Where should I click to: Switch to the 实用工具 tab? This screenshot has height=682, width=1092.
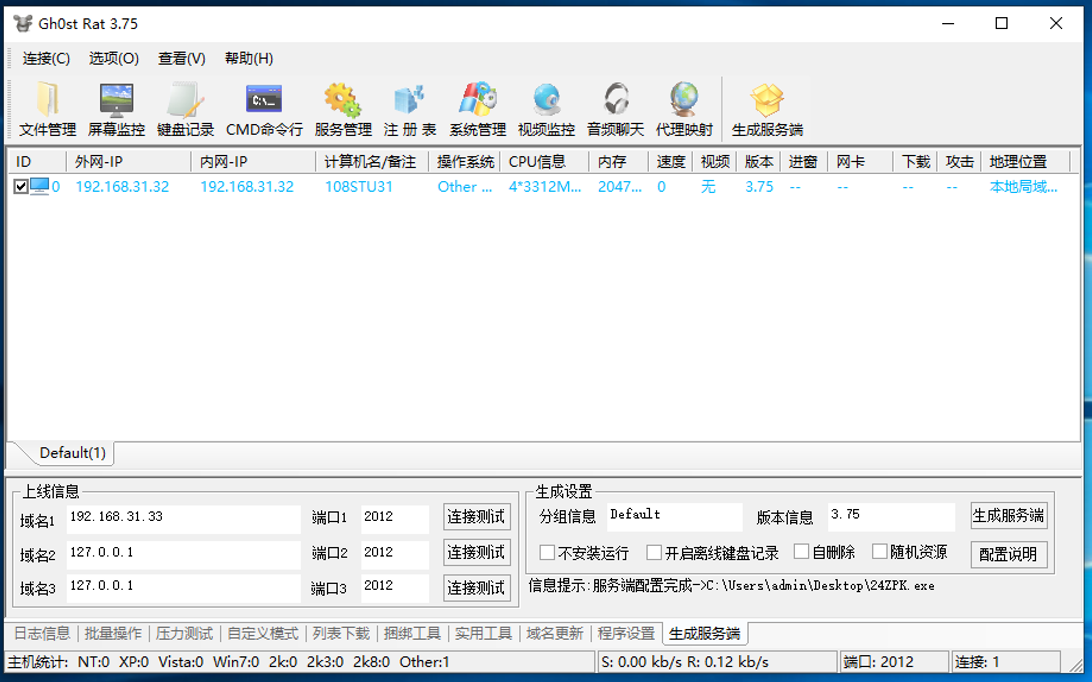tap(483, 633)
